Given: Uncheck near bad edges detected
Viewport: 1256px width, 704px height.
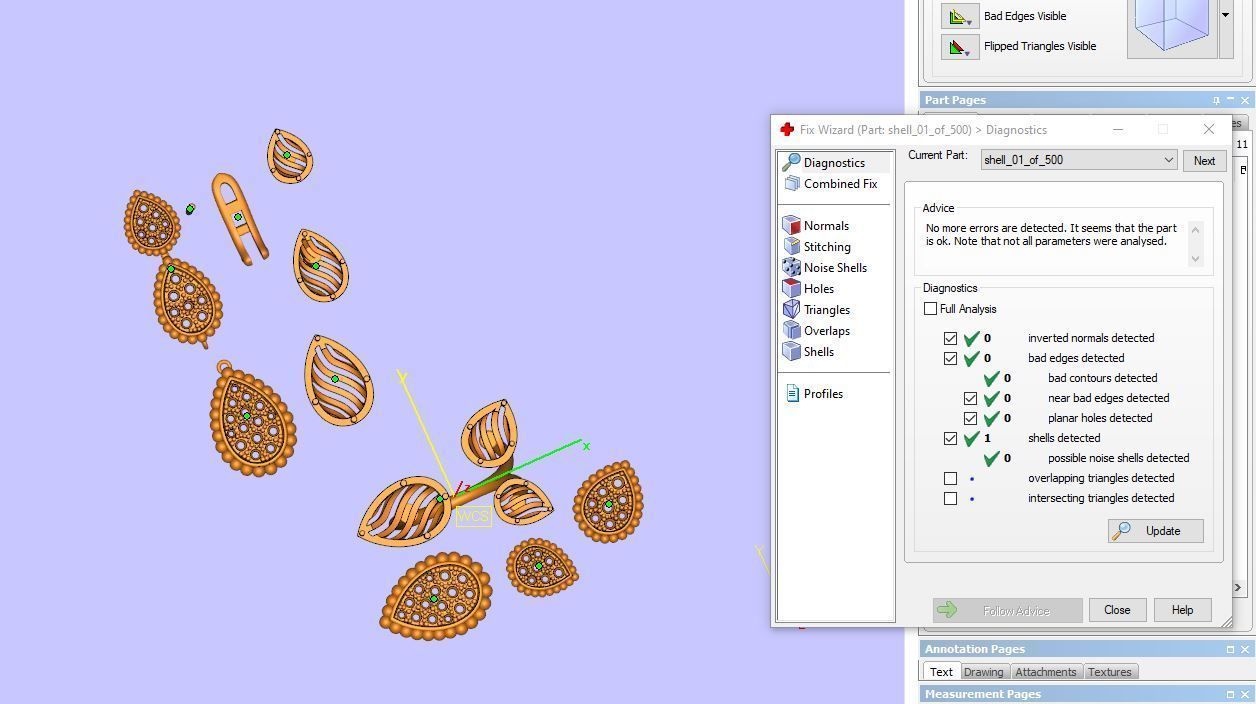Looking at the screenshot, I should (x=970, y=398).
